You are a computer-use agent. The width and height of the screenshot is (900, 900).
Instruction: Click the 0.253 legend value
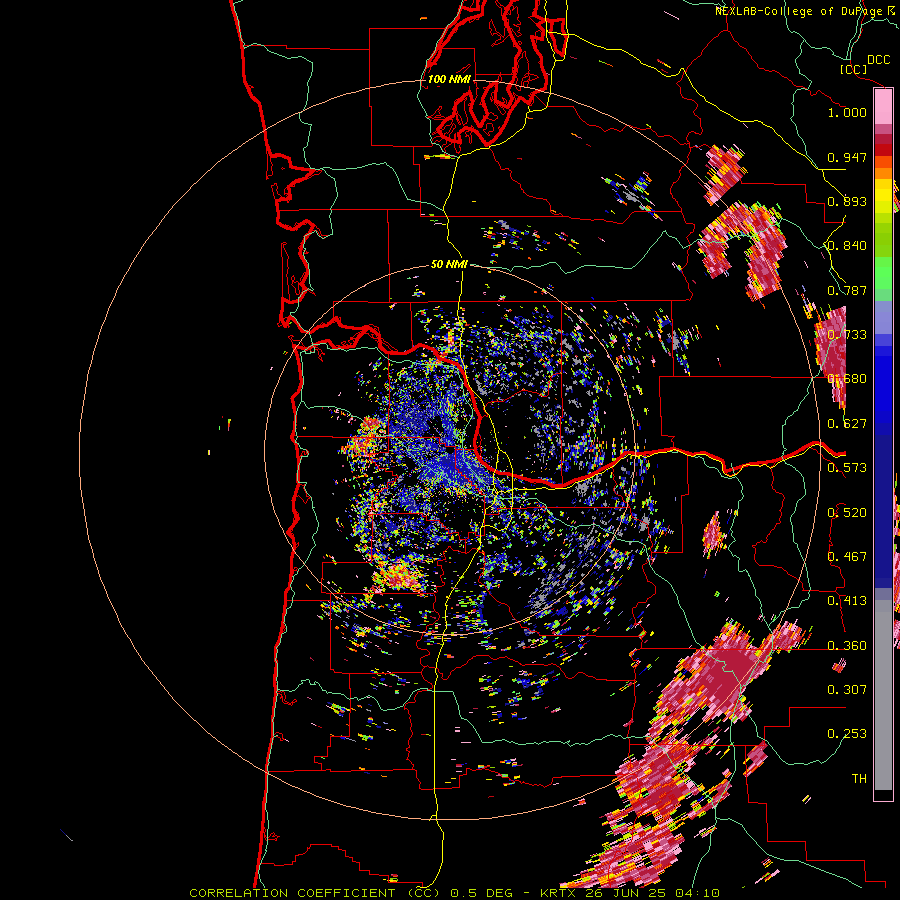pos(847,734)
